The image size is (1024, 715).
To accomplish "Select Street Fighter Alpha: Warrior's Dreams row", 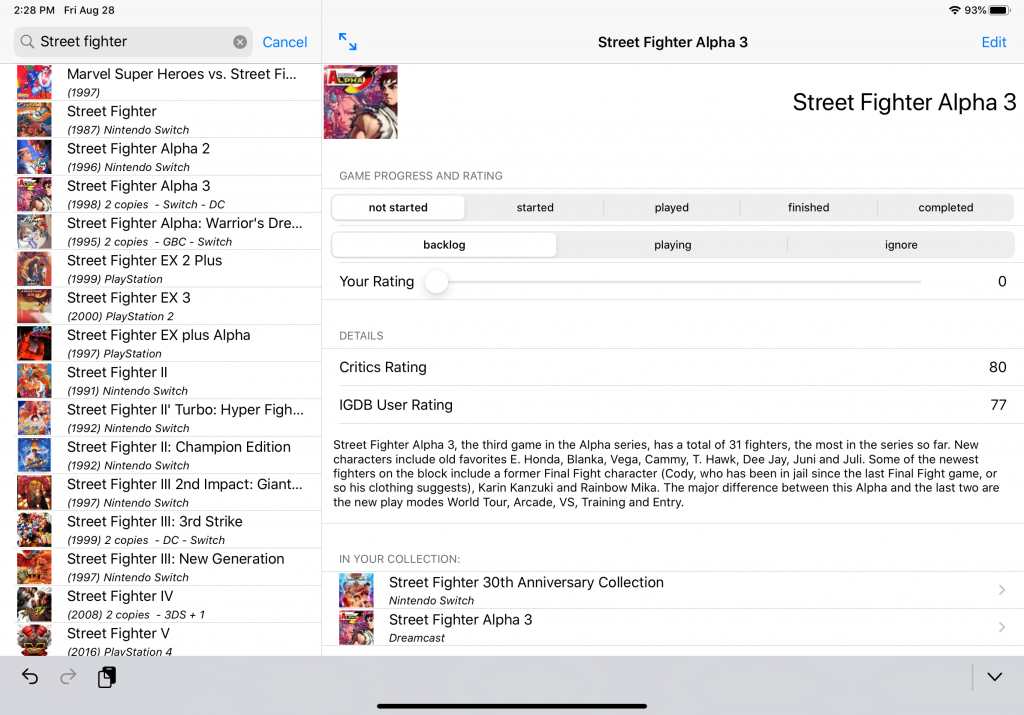I will click(161, 231).
